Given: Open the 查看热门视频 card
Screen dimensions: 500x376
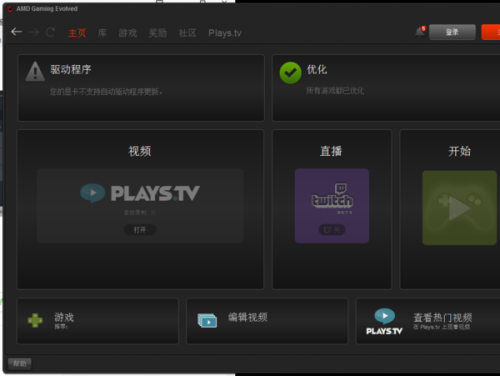Looking at the screenshot, I should [428, 321].
